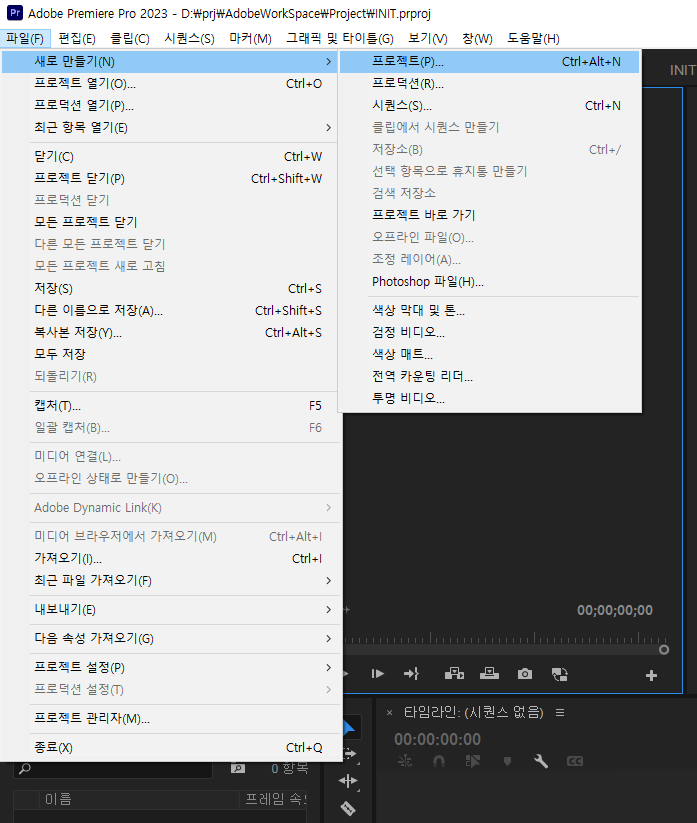Image resolution: width=697 pixels, height=823 pixels.
Task: Open the 마커(M) menu
Action: [250, 39]
